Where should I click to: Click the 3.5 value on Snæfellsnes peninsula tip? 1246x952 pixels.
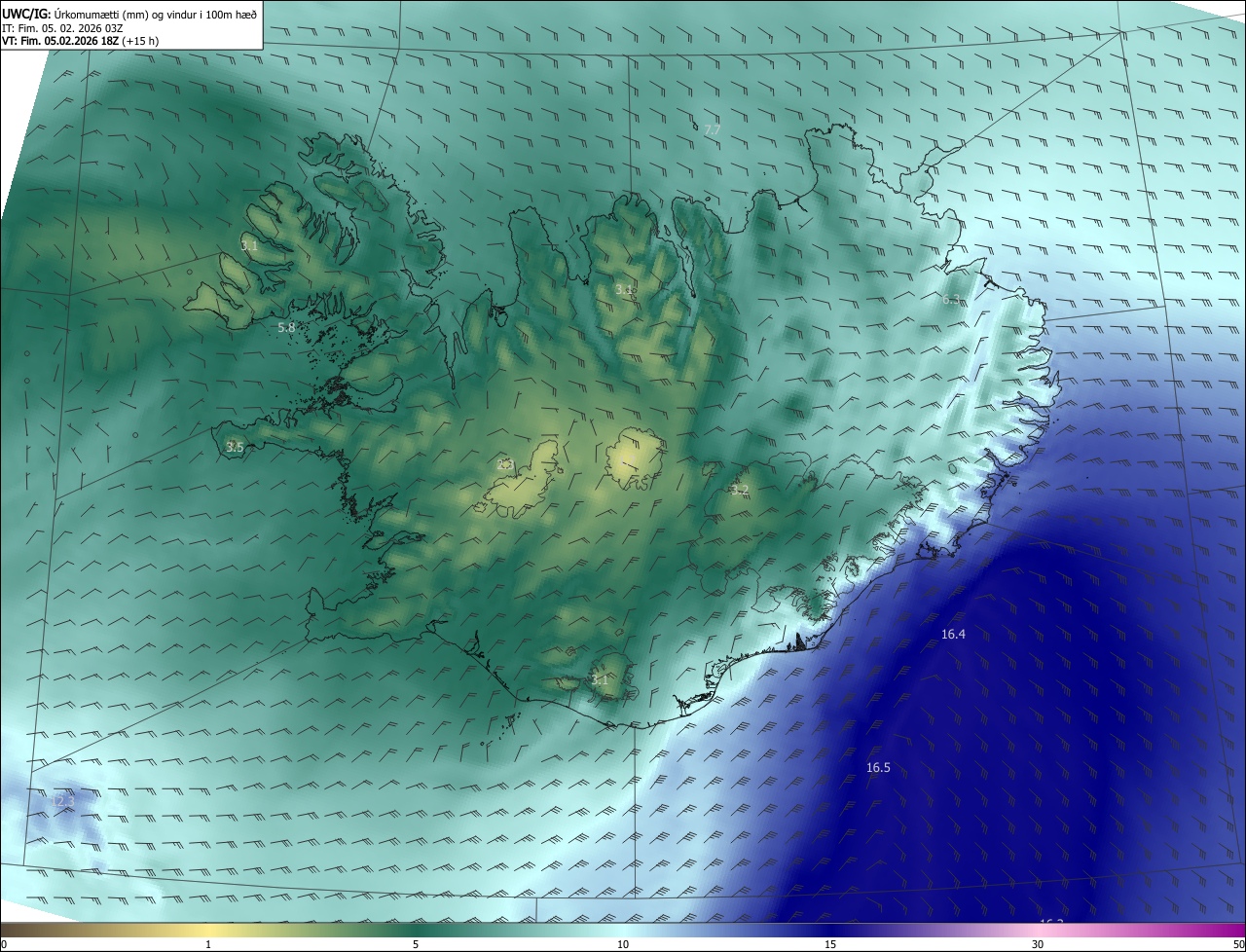click(235, 448)
